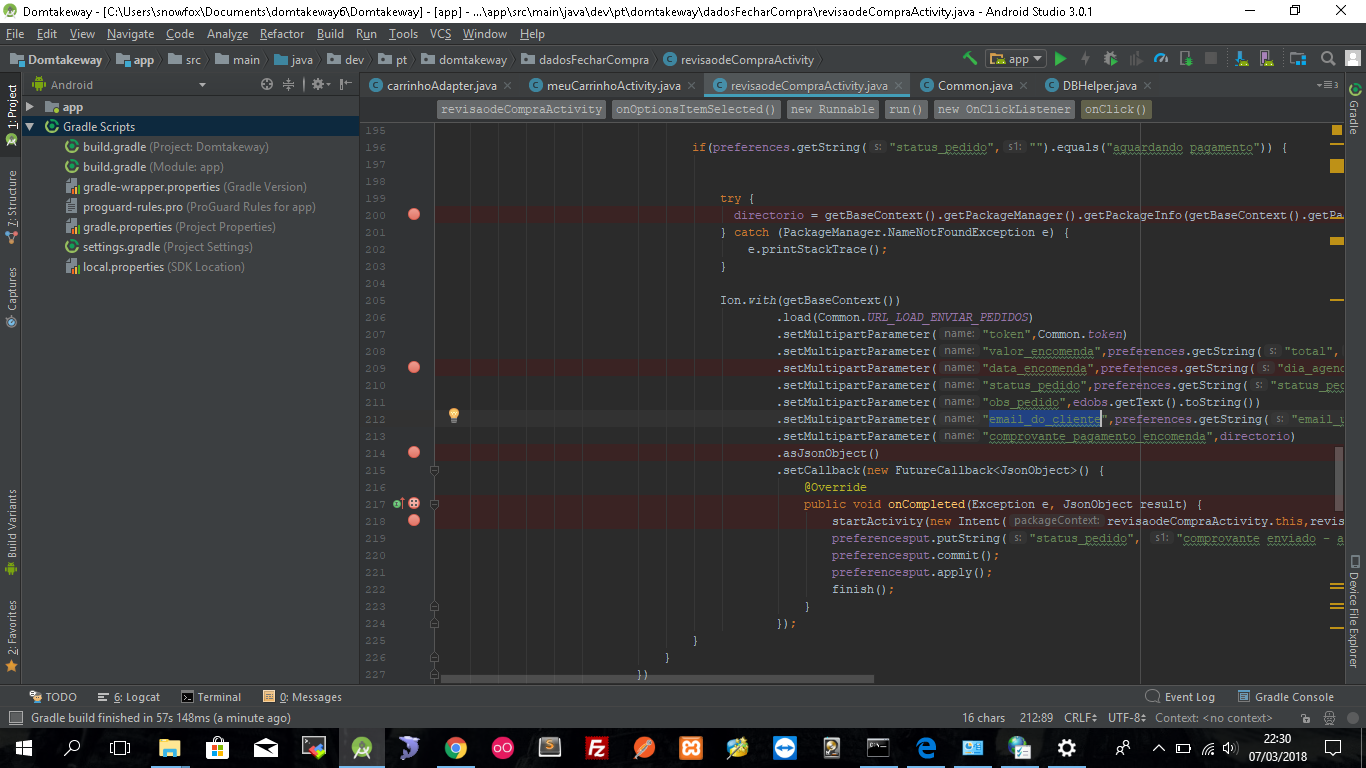
Task: Start debugging with the Debug bug icon
Action: pos(1111,59)
